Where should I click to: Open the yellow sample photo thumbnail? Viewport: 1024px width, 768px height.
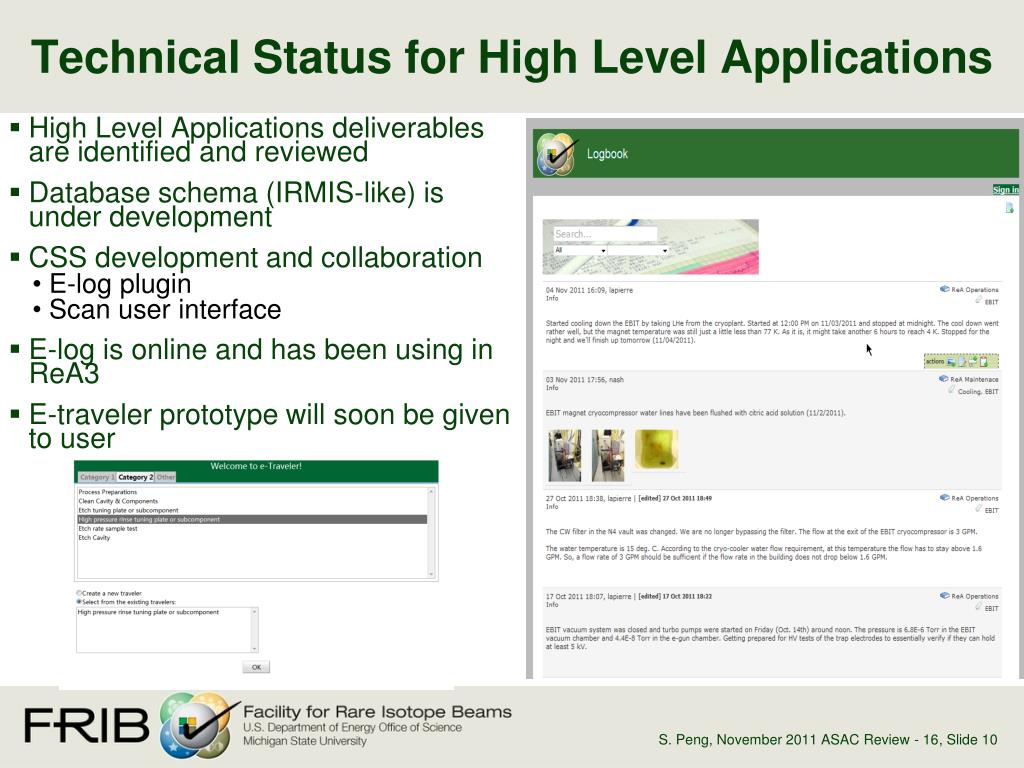656,449
